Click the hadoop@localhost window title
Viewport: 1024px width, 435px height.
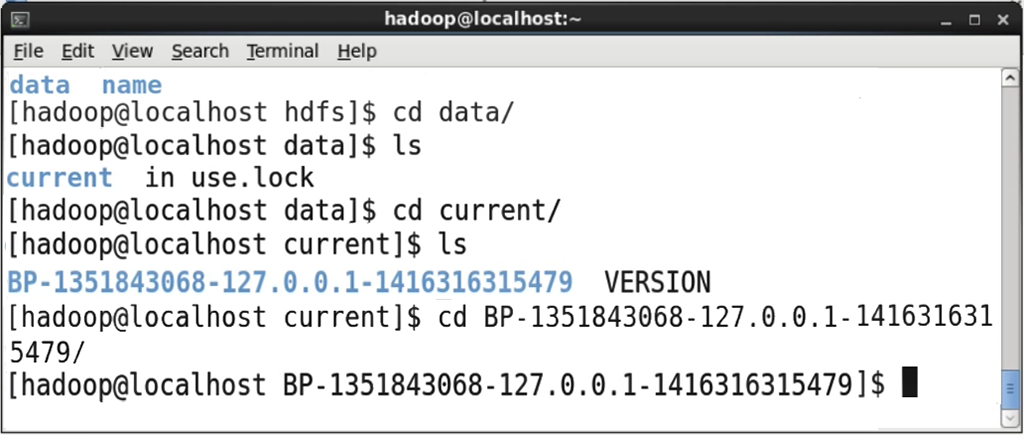[x=483, y=20]
